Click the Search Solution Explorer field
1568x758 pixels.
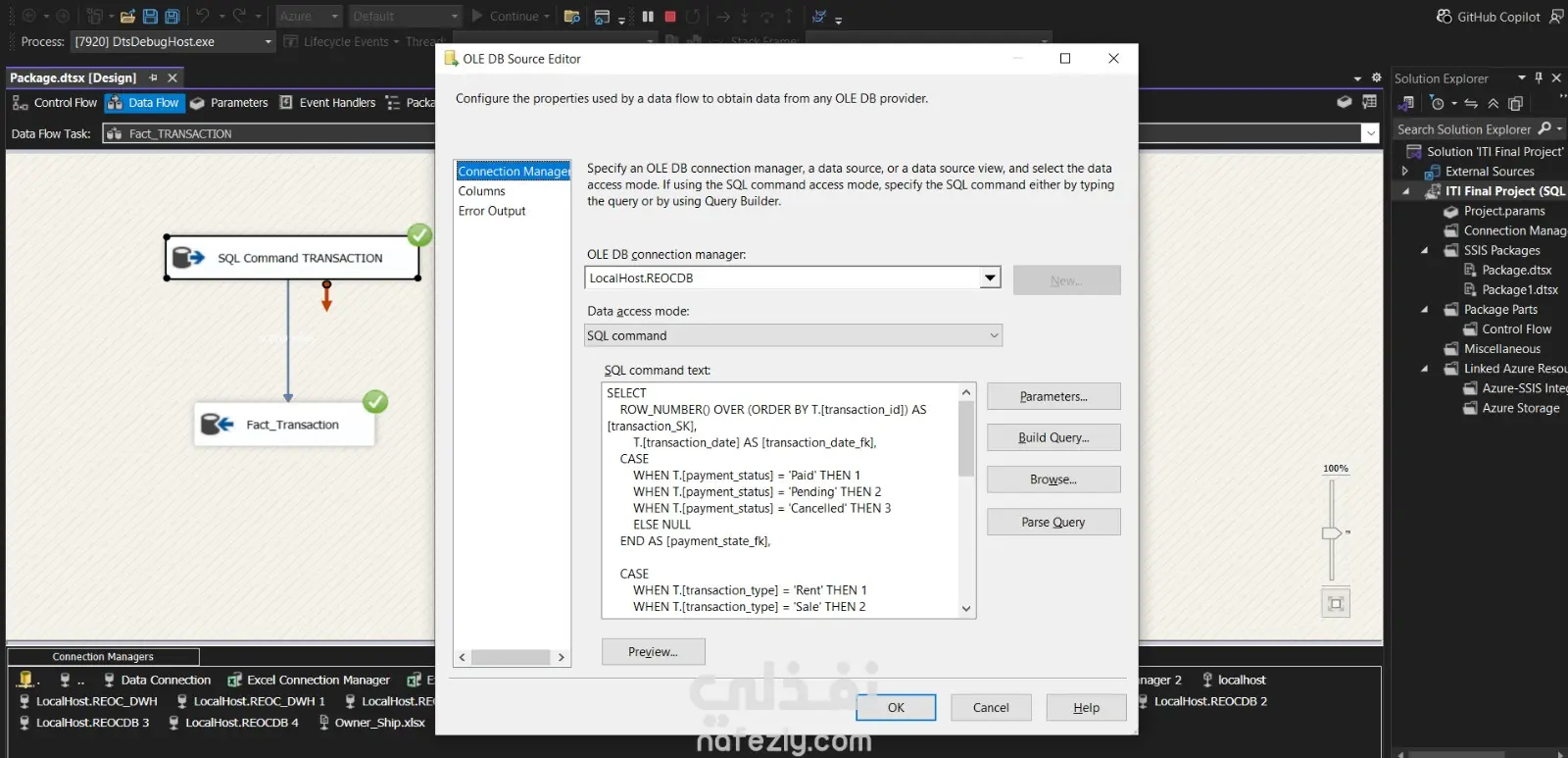(1464, 128)
